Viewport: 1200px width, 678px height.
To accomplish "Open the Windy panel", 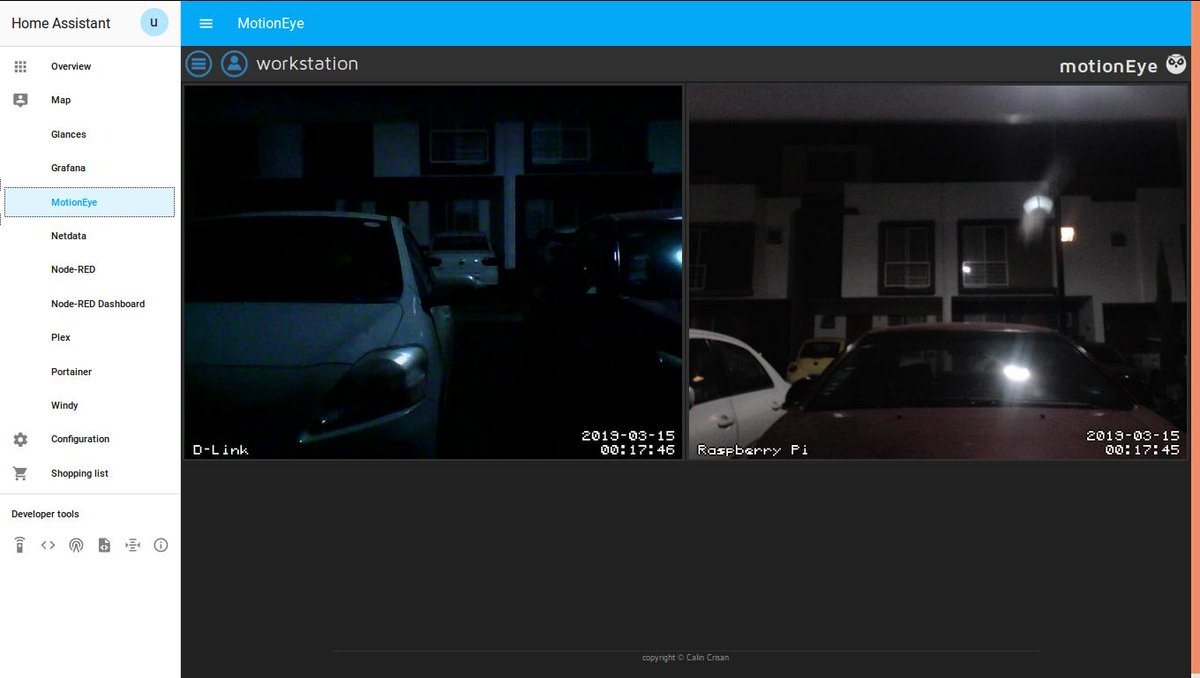I will point(90,406).
